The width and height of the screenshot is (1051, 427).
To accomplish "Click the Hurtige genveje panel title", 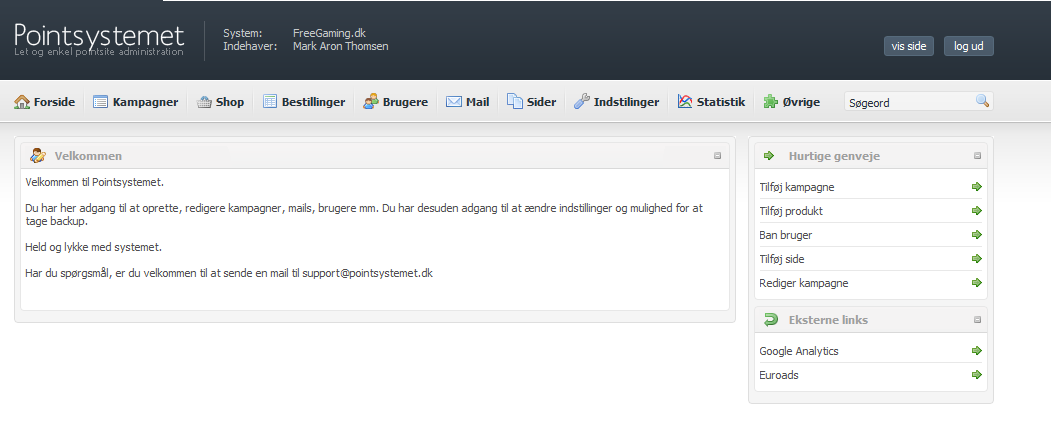I will coord(834,156).
